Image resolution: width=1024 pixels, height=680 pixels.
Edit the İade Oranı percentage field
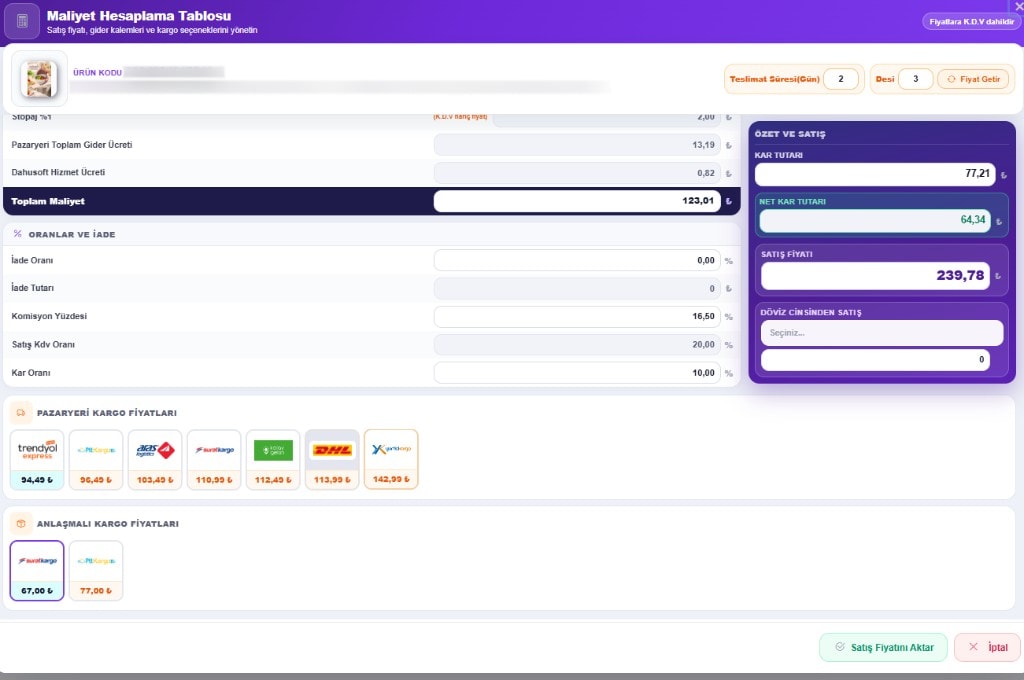(577, 261)
